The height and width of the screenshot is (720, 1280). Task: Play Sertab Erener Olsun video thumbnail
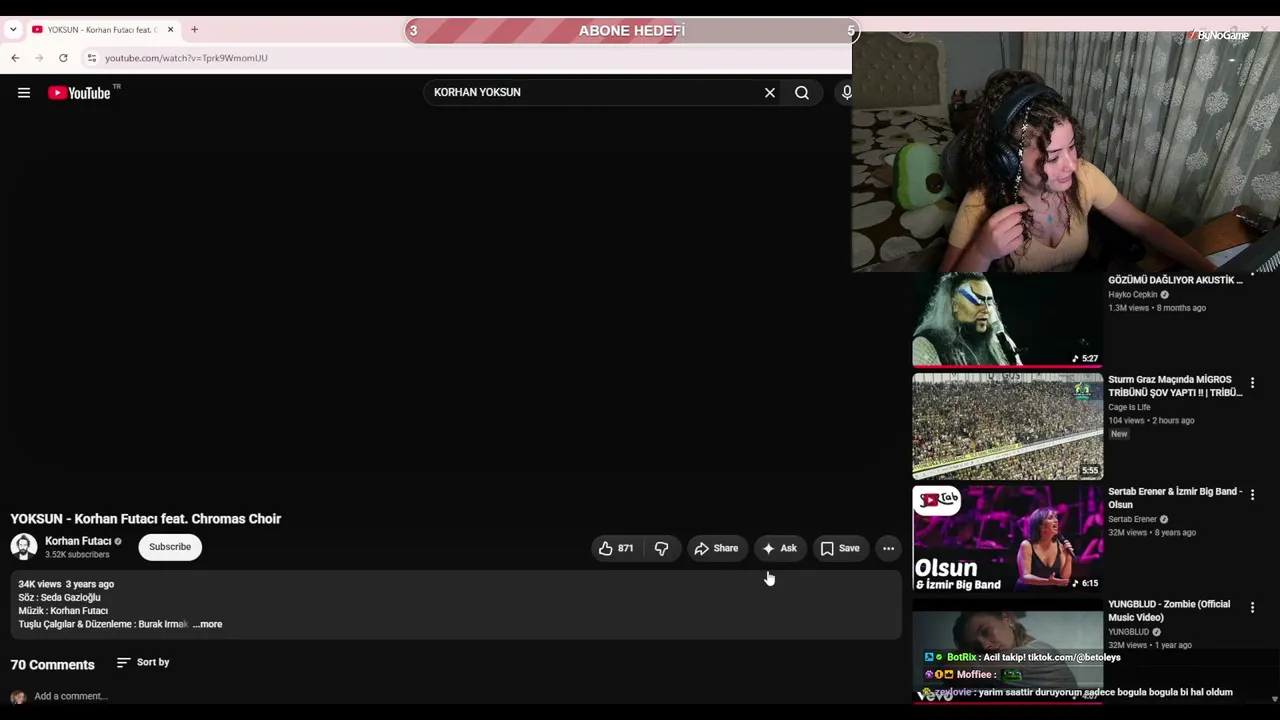click(1008, 539)
